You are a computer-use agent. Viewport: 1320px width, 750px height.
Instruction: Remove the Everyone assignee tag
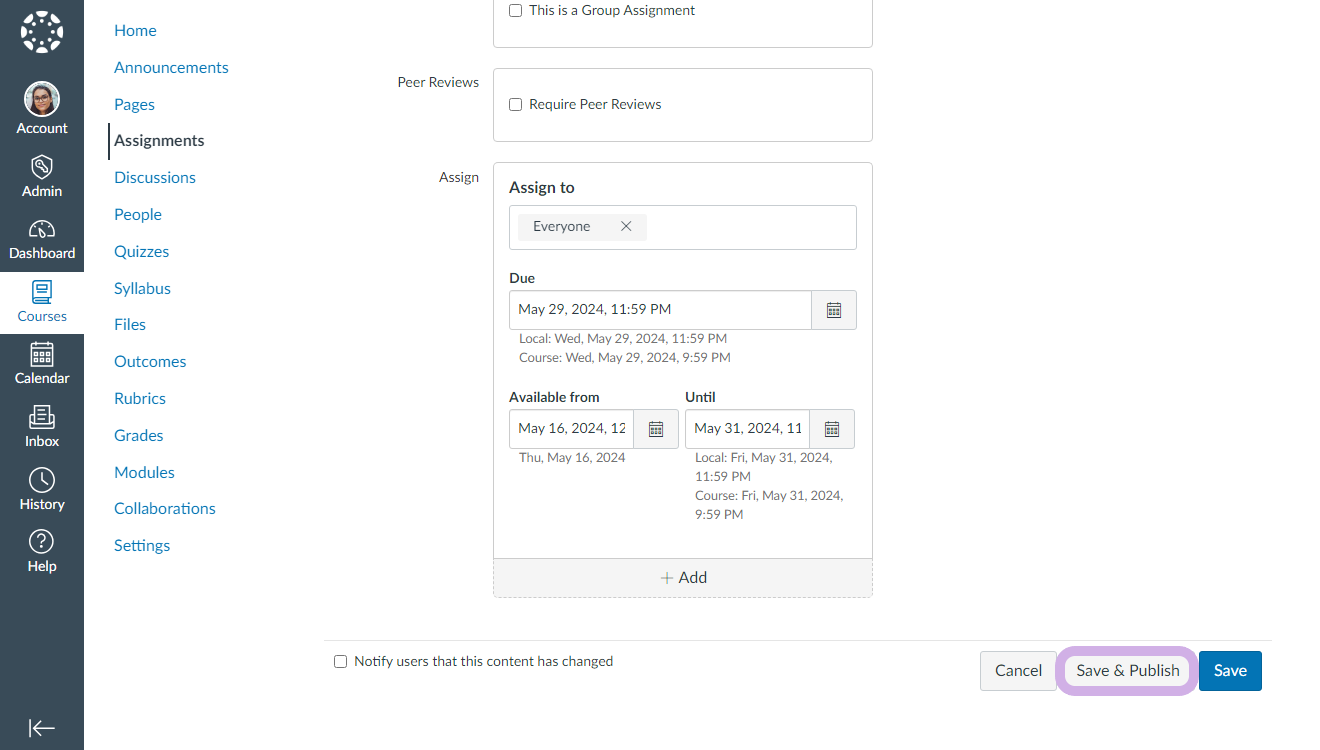(626, 227)
